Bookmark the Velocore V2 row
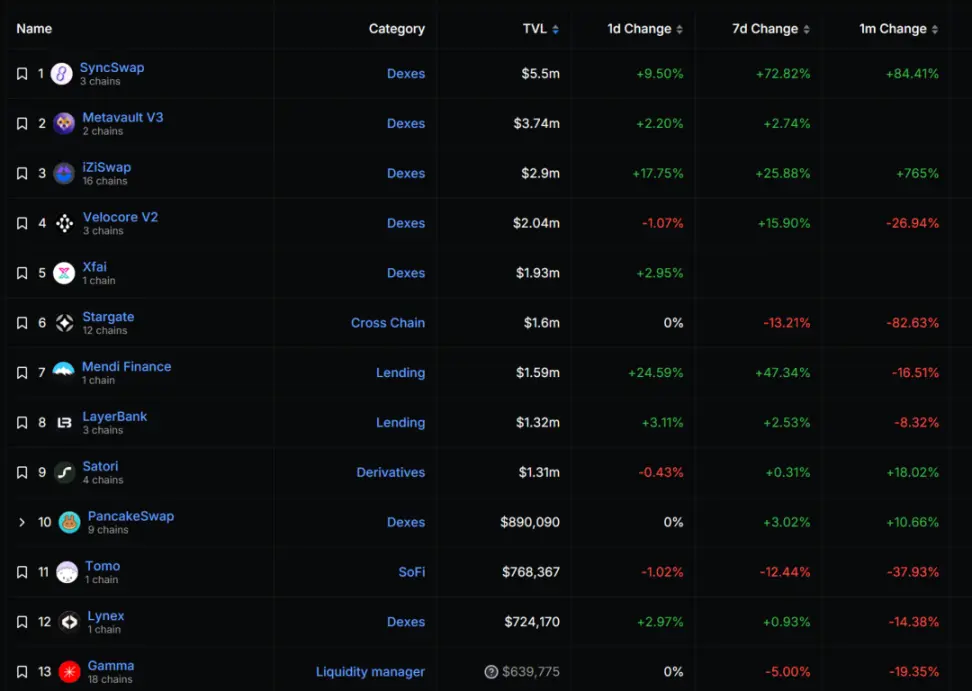 [22, 223]
